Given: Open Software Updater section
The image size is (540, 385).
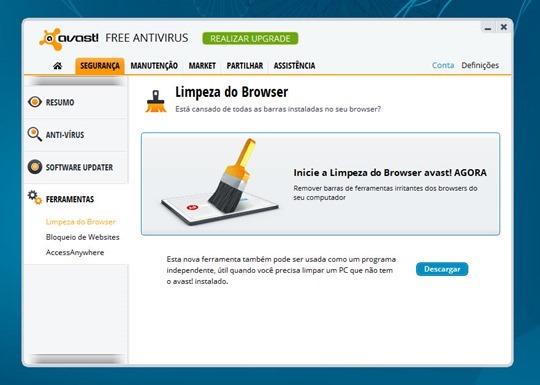Looking at the screenshot, I should [x=76, y=167].
